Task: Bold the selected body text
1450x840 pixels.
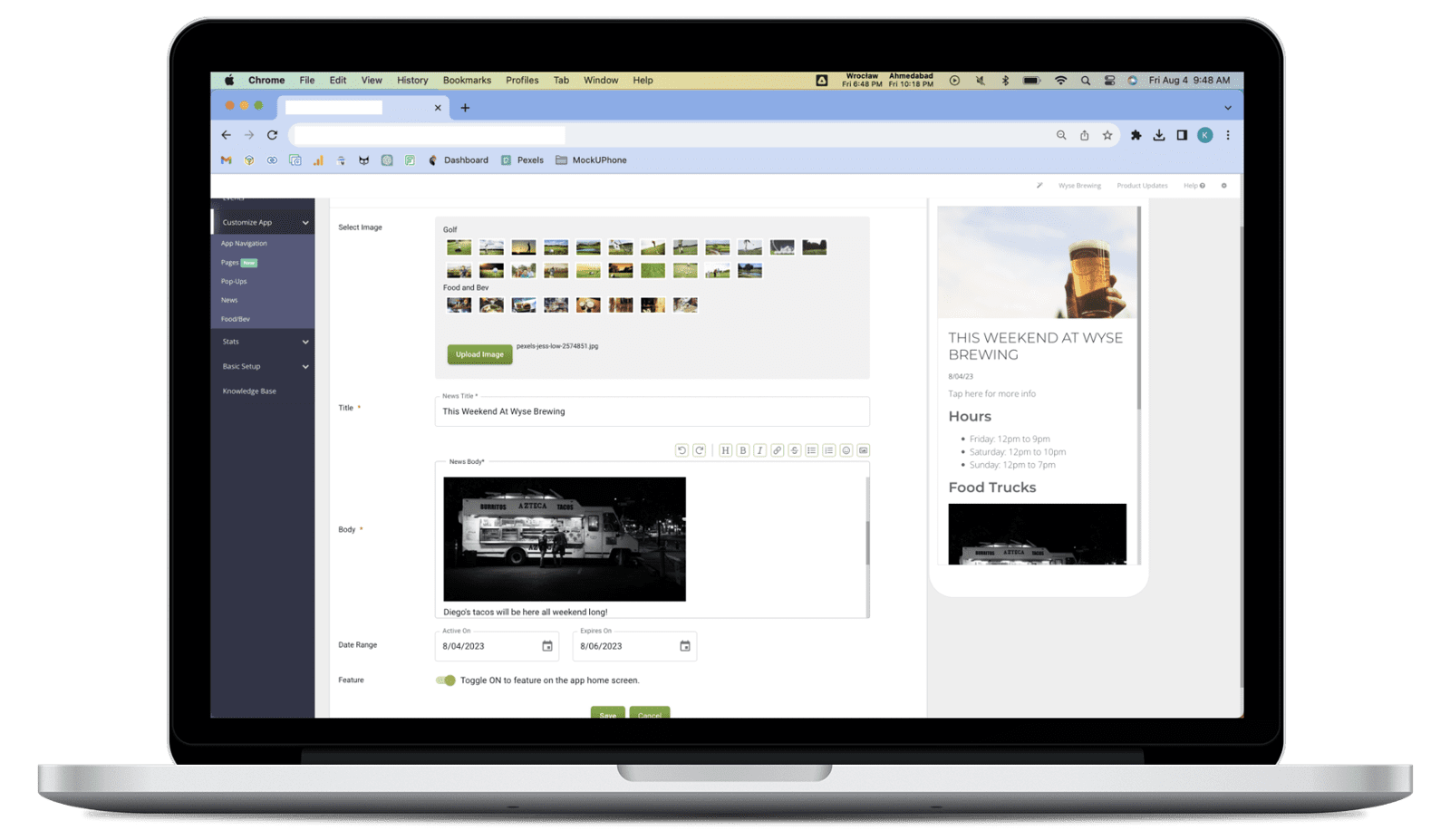Action: 742,450
